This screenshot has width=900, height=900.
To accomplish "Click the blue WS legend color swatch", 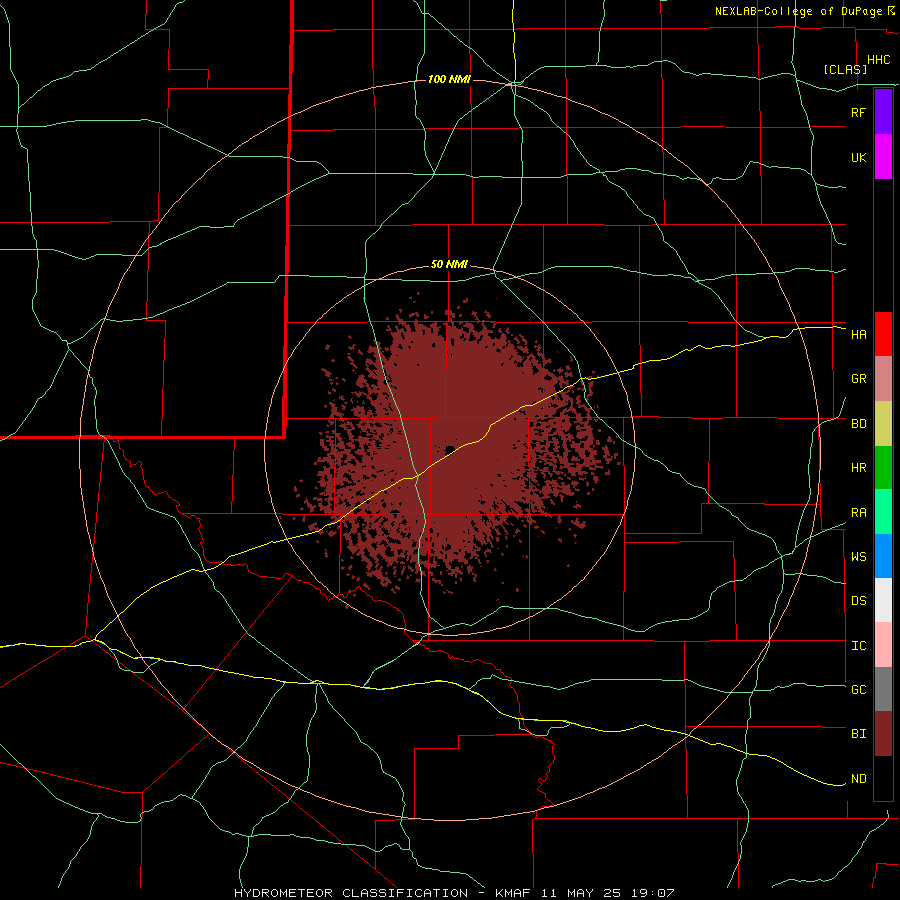I will 883,556.
